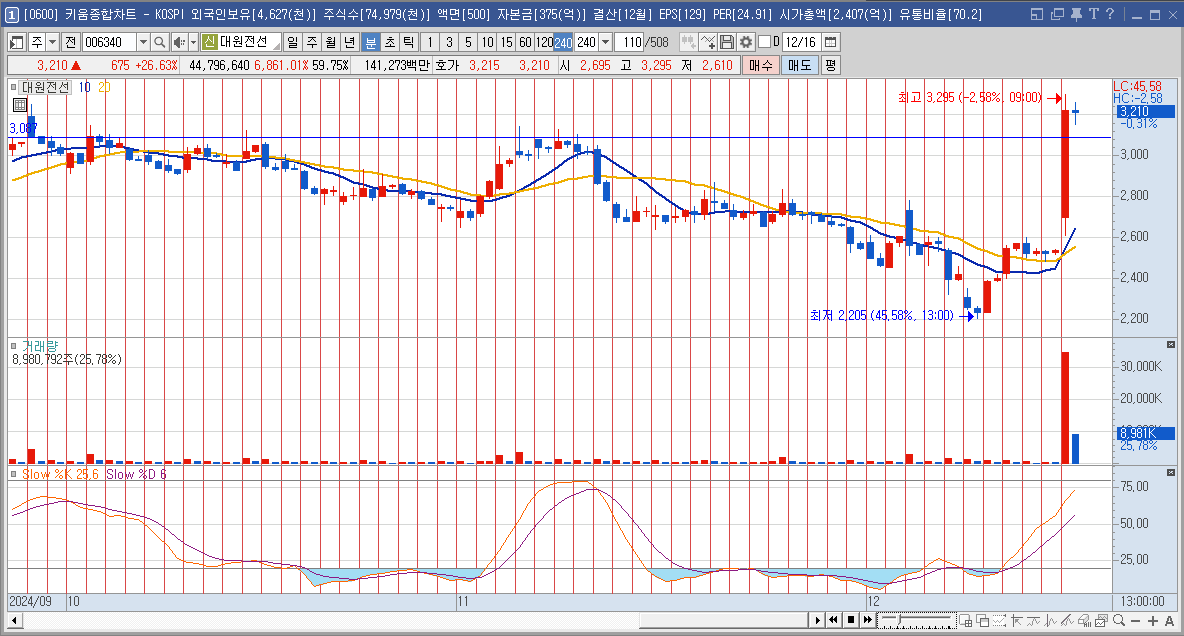The height and width of the screenshot is (636, 1184).
Task: Select the 주 weekly period toggle
Action: [x=312, y=42]
